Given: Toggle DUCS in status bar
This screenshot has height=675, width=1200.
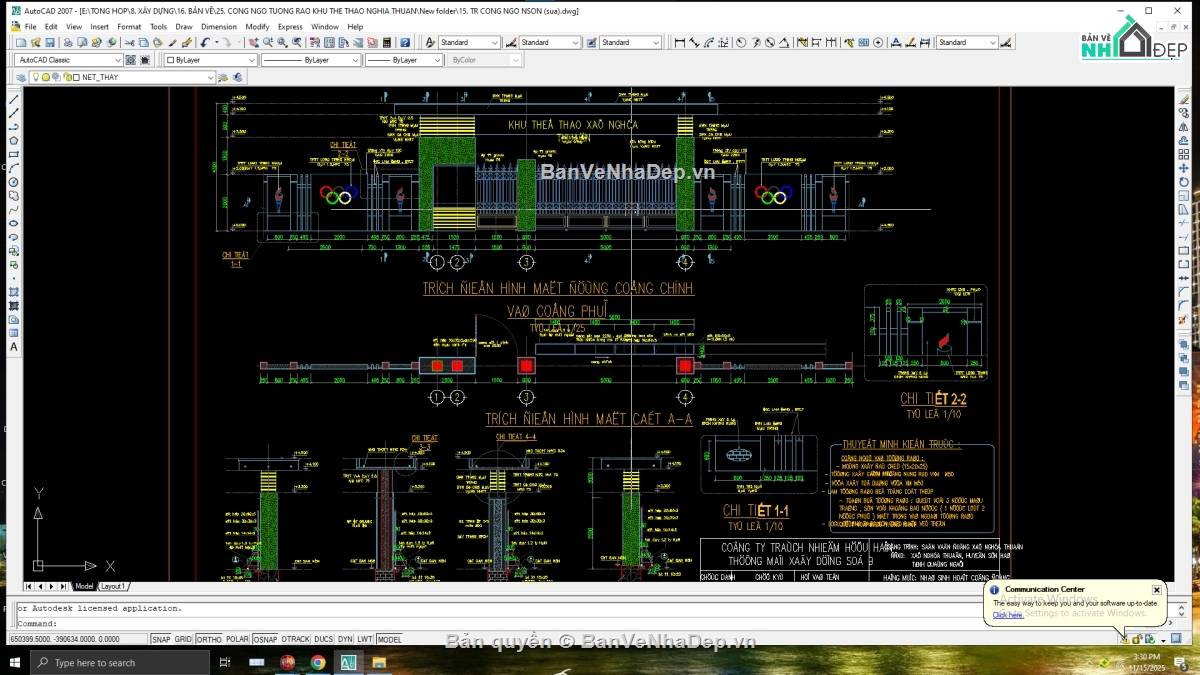Looking at the screenshot, I should click(x=324, y=639).
